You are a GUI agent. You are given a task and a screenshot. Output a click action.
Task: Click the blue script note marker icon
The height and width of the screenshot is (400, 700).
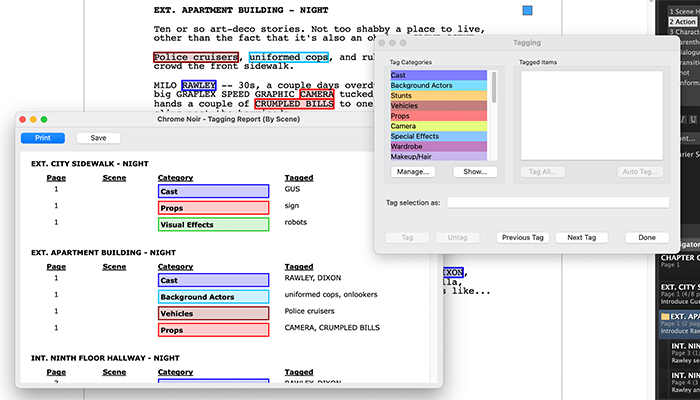pyautogui.click(x=527, y=11)
